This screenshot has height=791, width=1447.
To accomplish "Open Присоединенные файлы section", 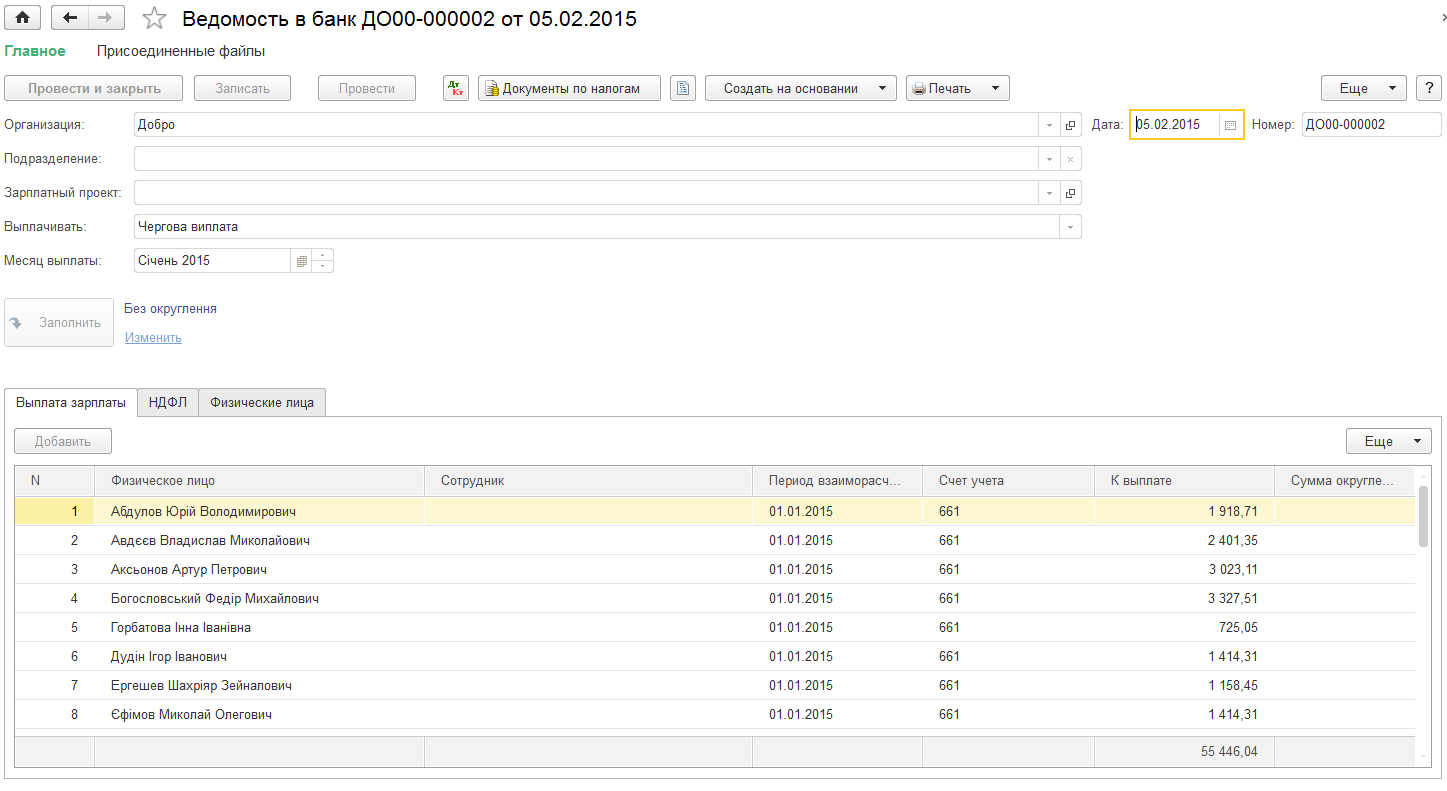I will [x=181, y=51].
